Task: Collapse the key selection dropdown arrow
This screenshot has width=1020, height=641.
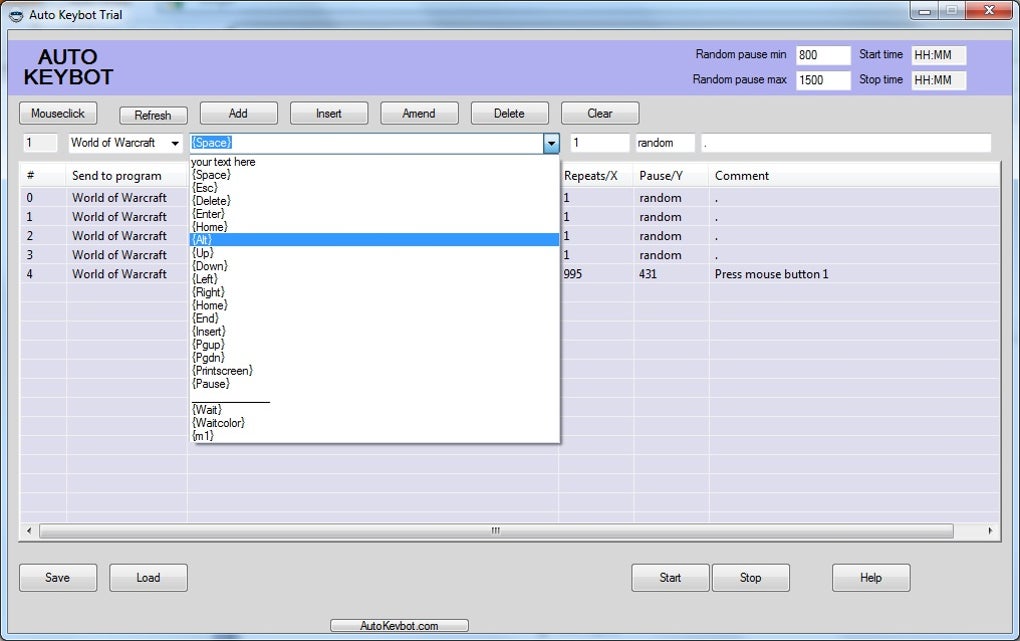Action: click(551, 143)
